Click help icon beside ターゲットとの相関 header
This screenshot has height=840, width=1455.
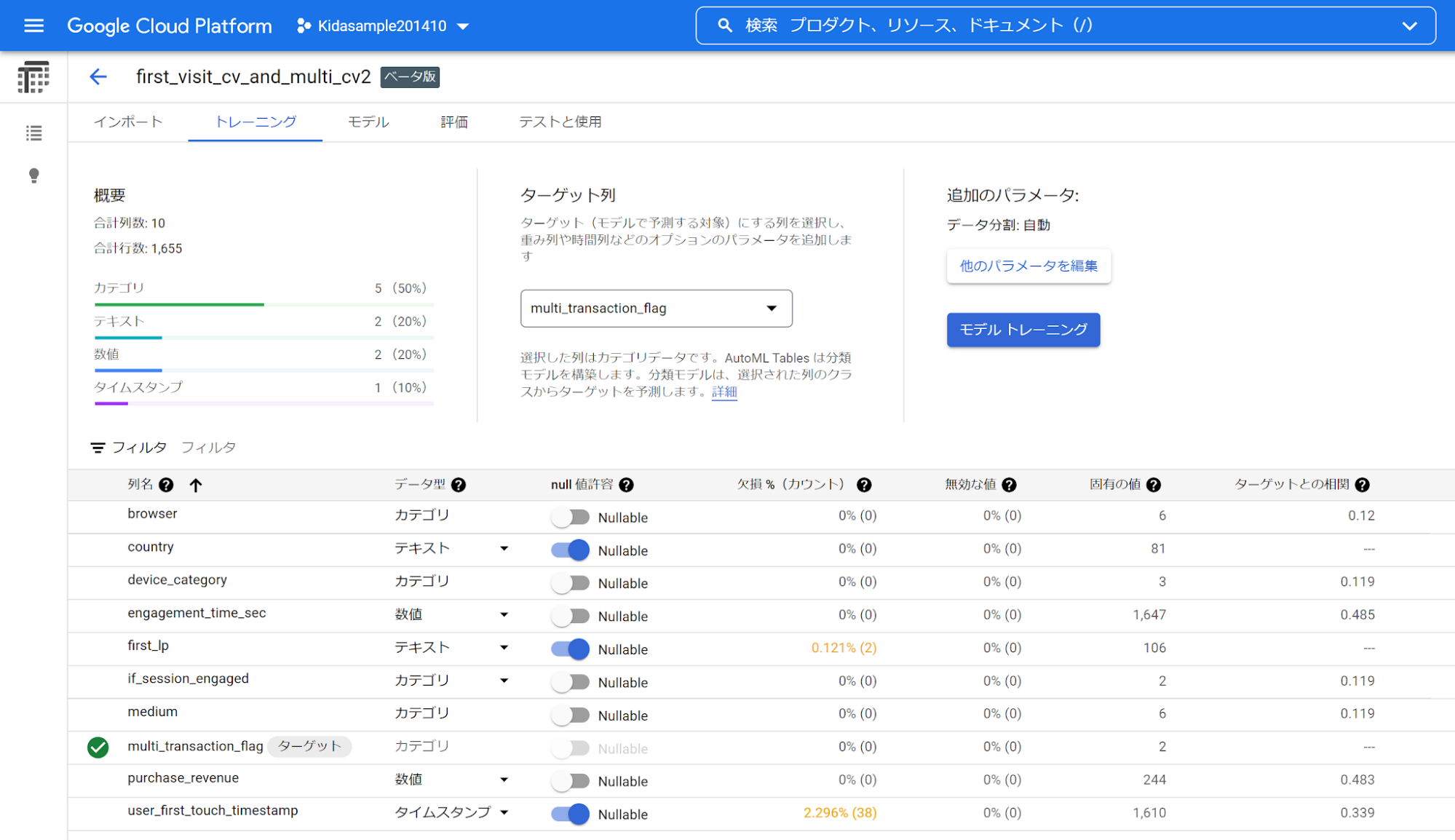(1363, 485)
